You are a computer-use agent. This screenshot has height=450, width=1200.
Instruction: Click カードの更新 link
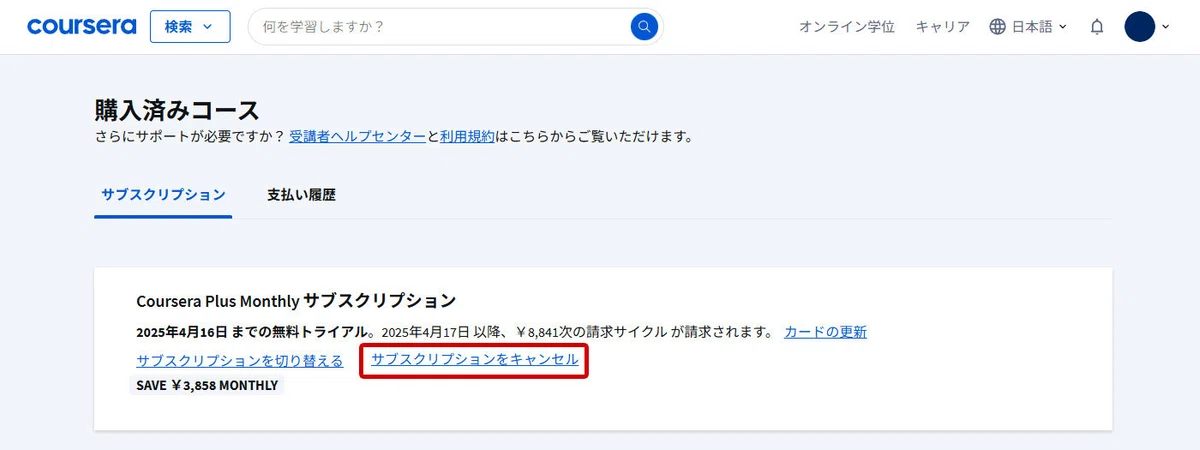point(826,332)
